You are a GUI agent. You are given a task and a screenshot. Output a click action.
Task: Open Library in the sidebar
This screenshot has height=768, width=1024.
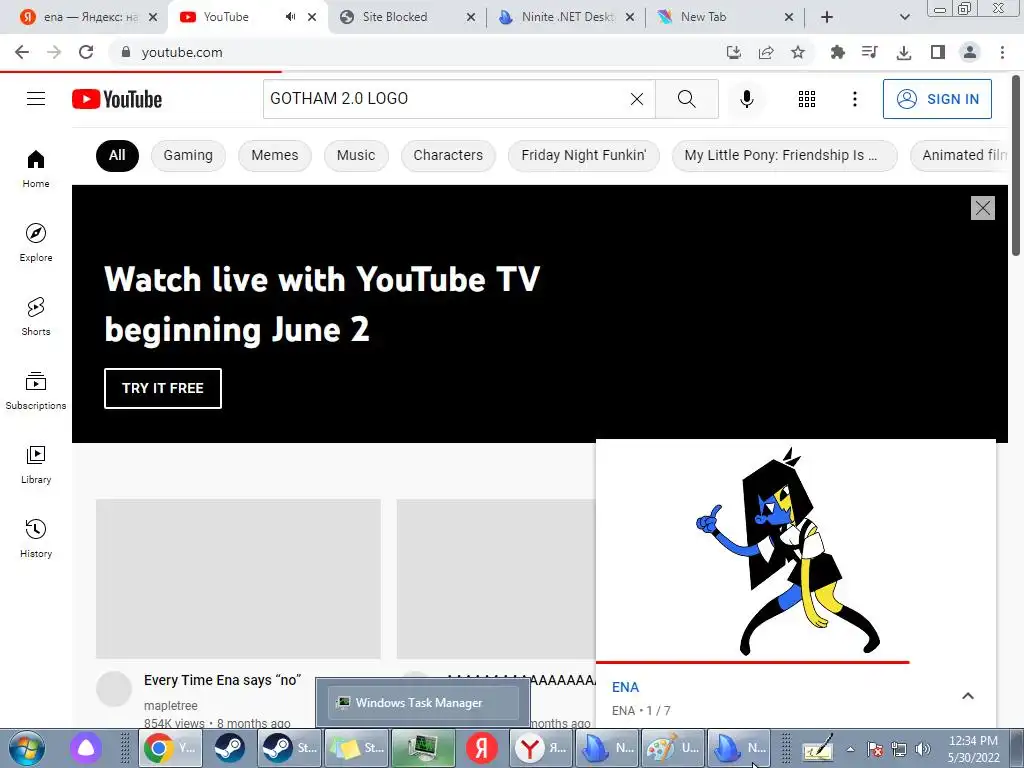(36, 464)
